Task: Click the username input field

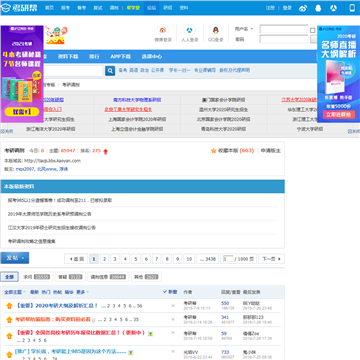Action: 284,29
